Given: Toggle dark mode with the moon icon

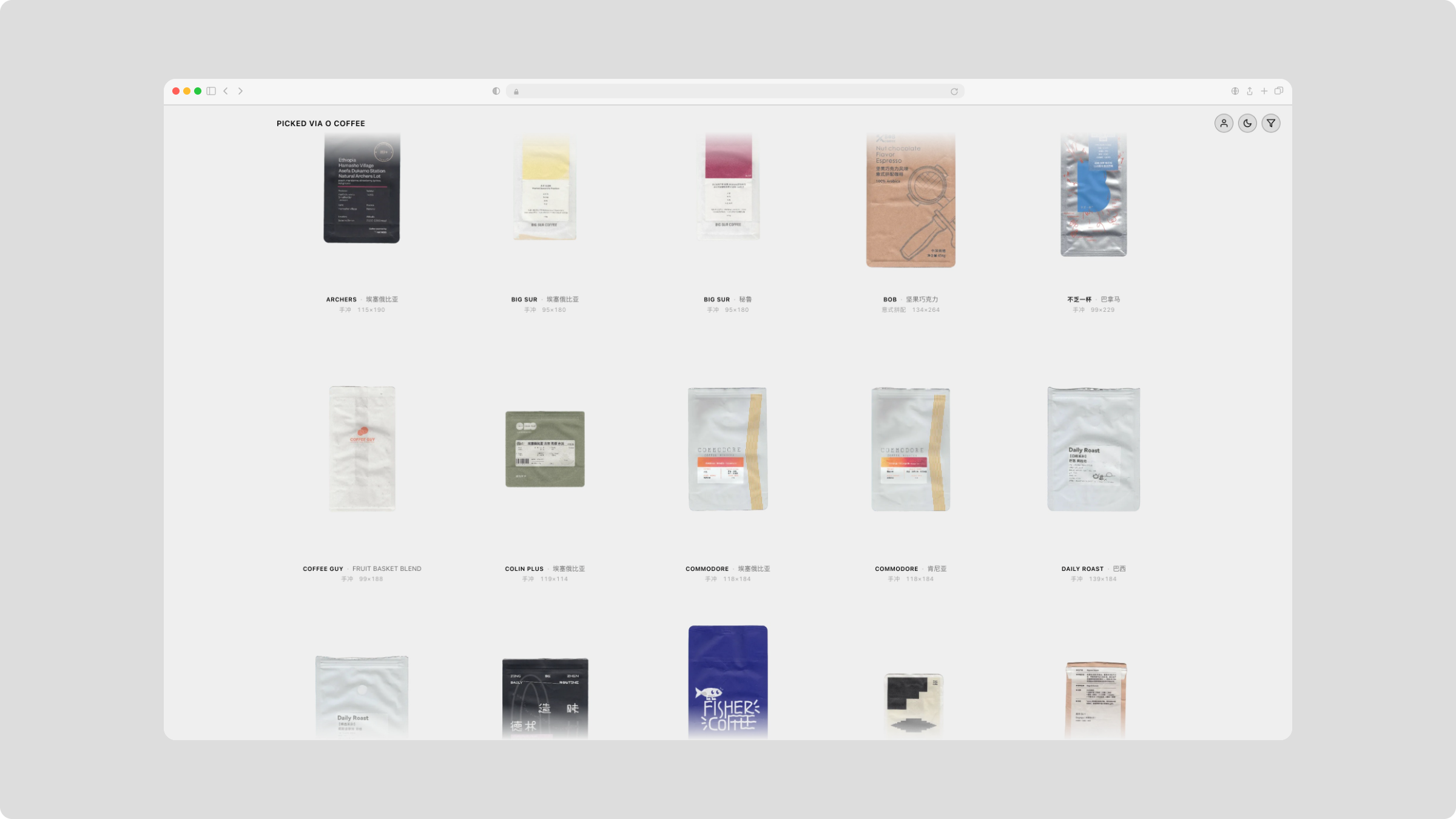Looking at the screenshot, I should point(1247,123).
